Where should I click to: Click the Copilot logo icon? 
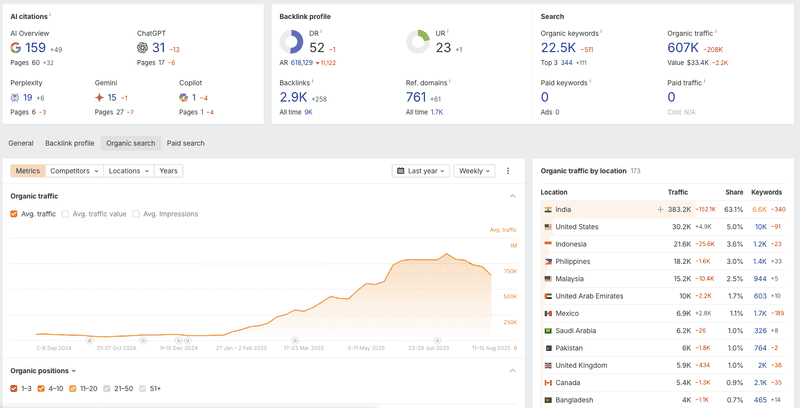(x=184, y=97)
